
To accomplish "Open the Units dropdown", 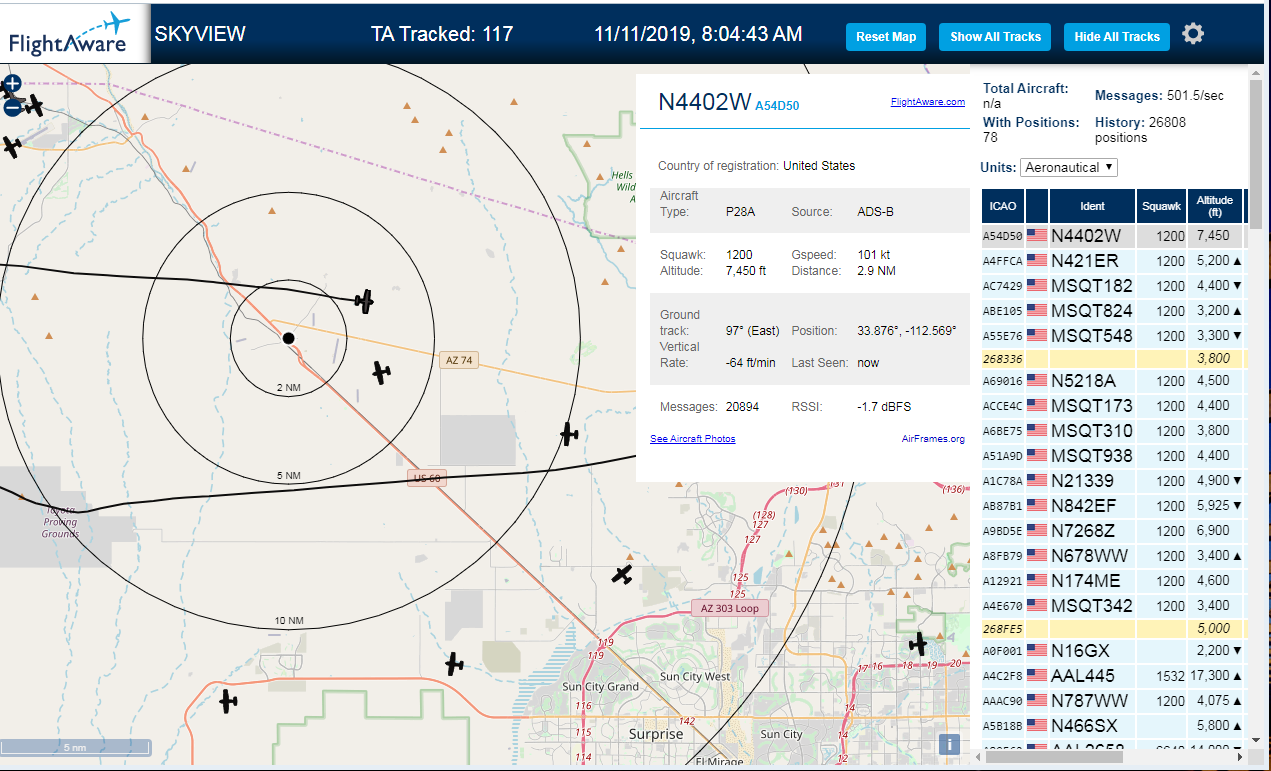I will [x=1068, y=167].
